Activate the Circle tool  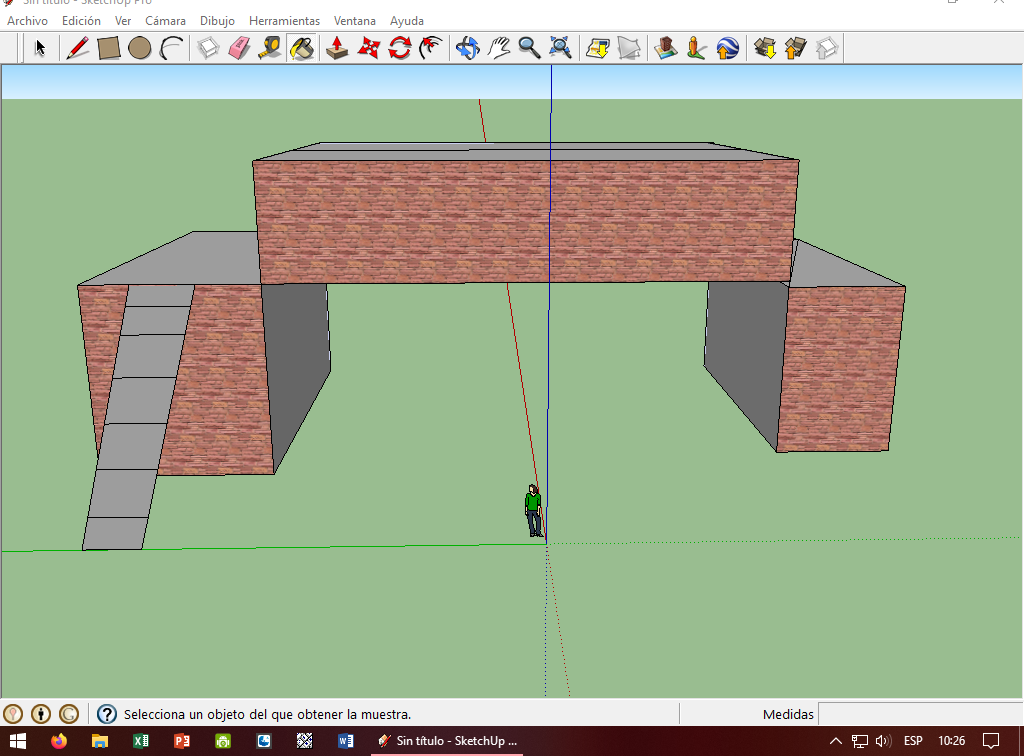click(x=139, y=48)
